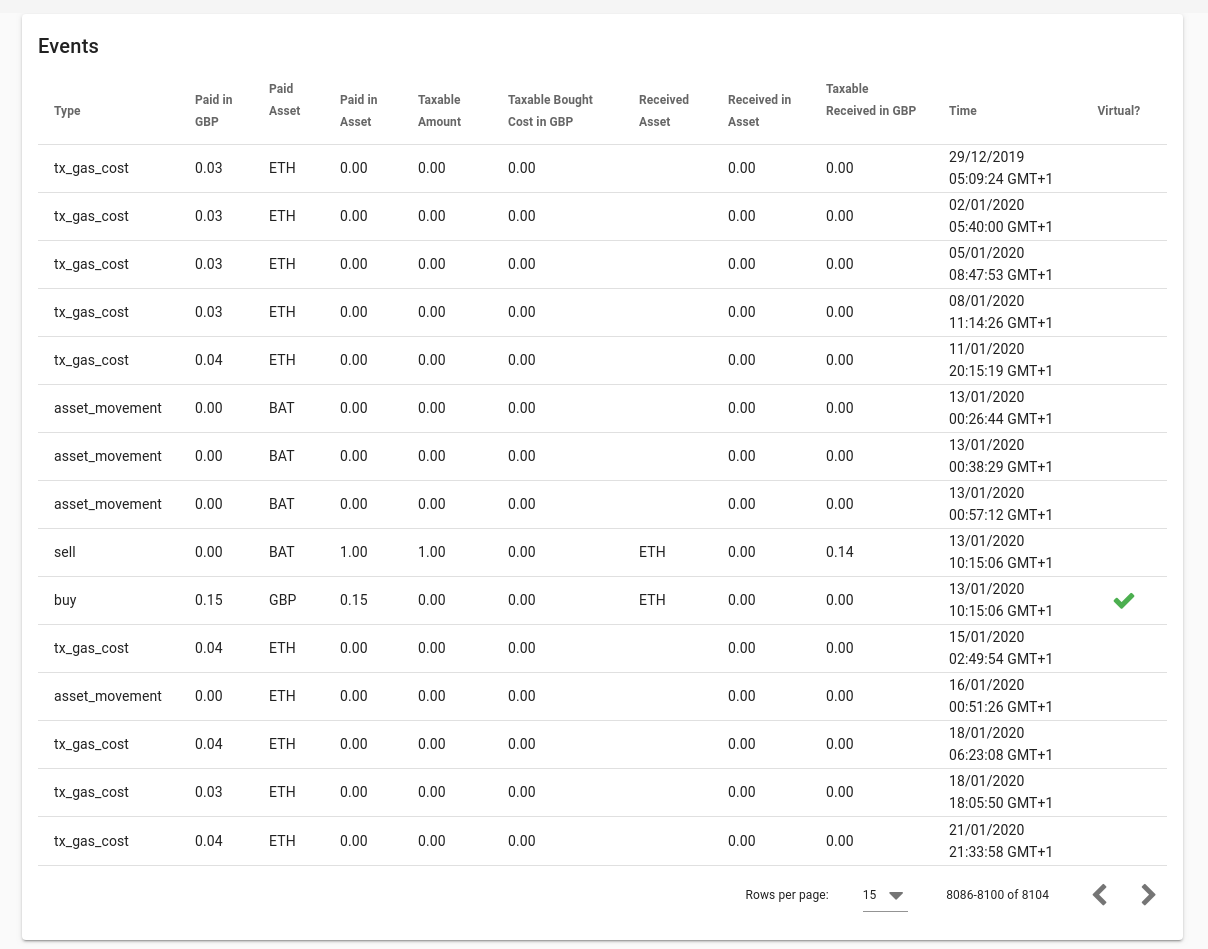Screen dimensions: 1208x949
Task: Click tx_gas_cost row dated 29/12/2019
Action: point(602,168)
